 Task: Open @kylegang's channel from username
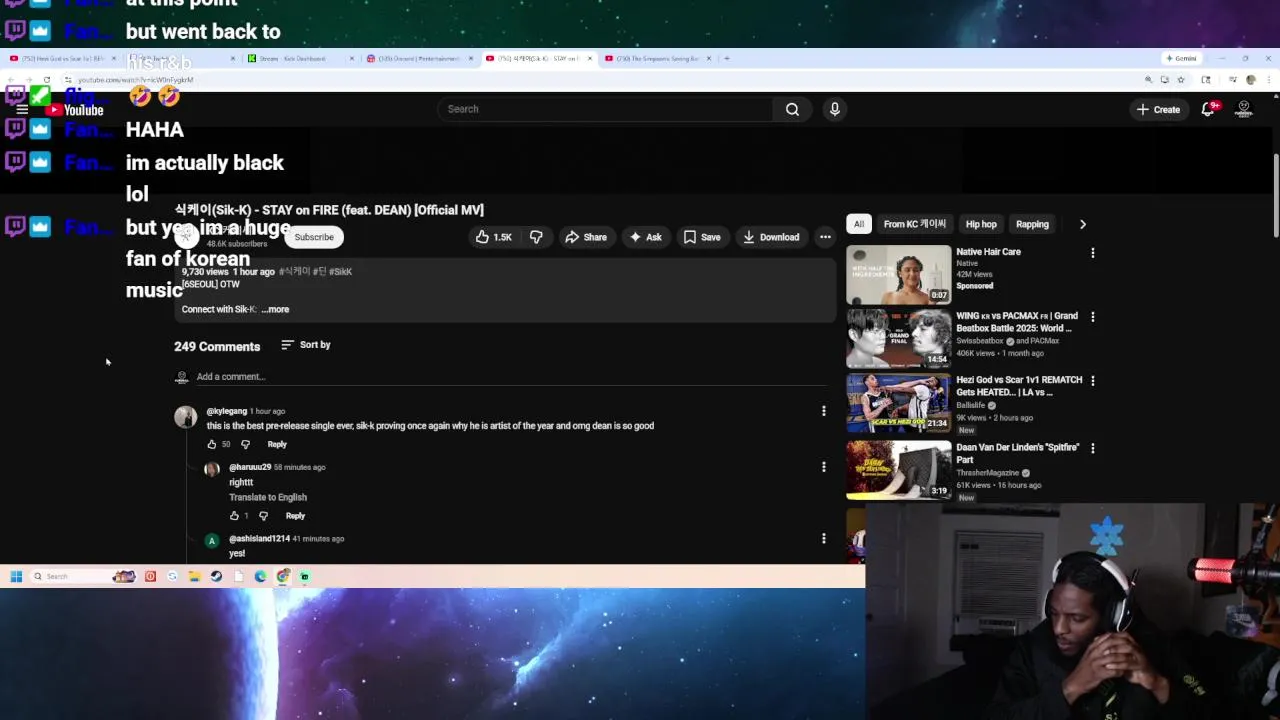(226, 411)
